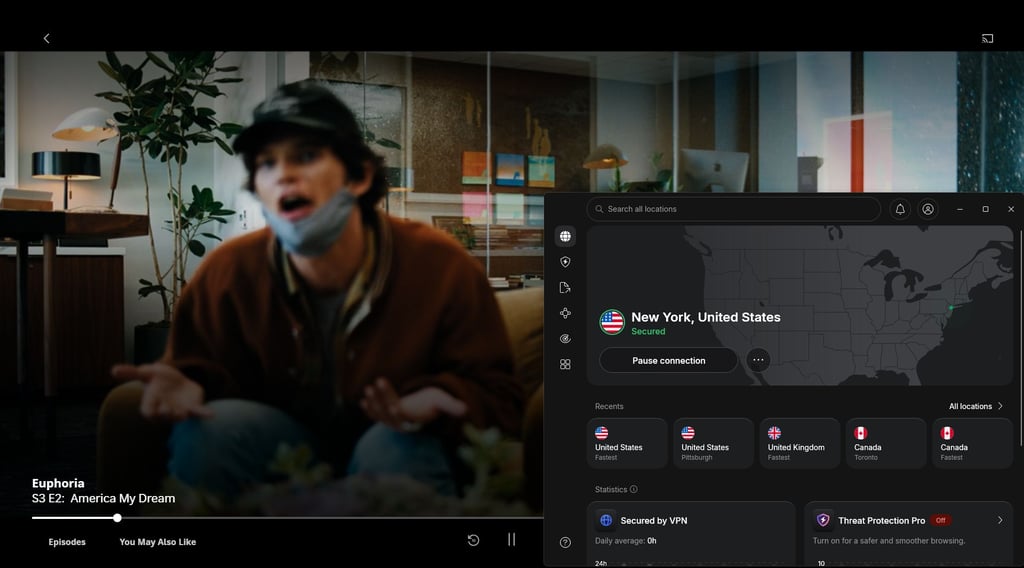Click the Euphoria show title
Image resolution: width=1024 pixels, height=568 pixels.
coord(58,483)
